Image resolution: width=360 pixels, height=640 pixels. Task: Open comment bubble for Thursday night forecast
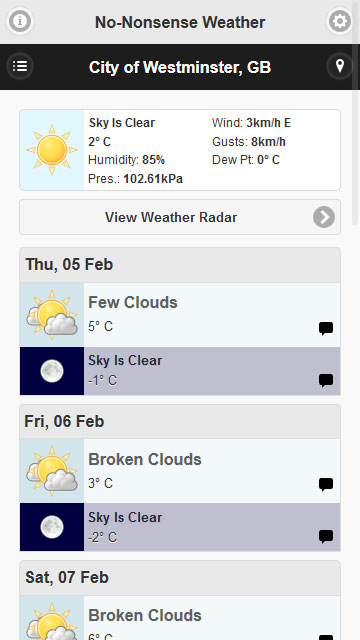tap(326, 380)
